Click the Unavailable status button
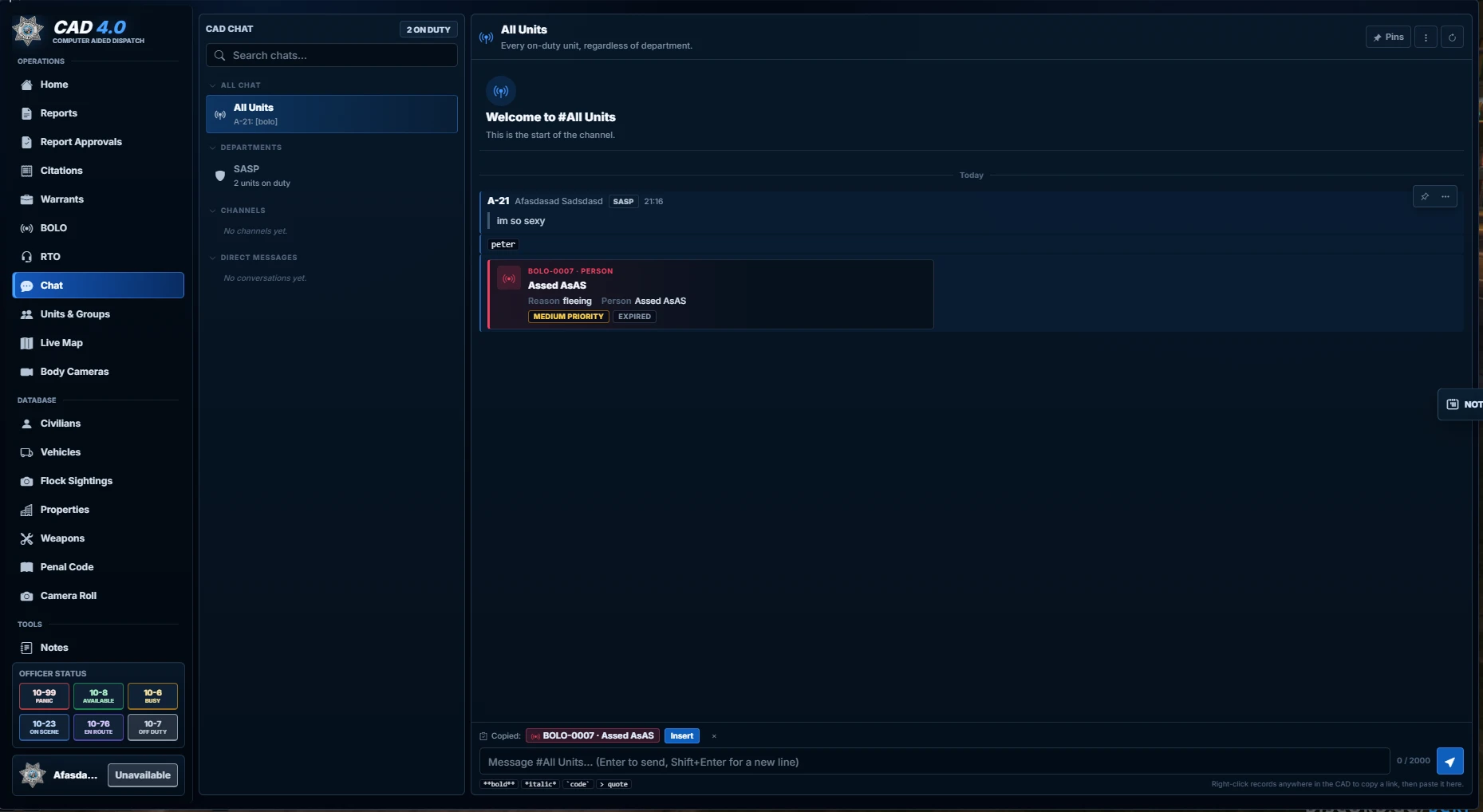The image size is (1483, 812). [x=143, y=775]
